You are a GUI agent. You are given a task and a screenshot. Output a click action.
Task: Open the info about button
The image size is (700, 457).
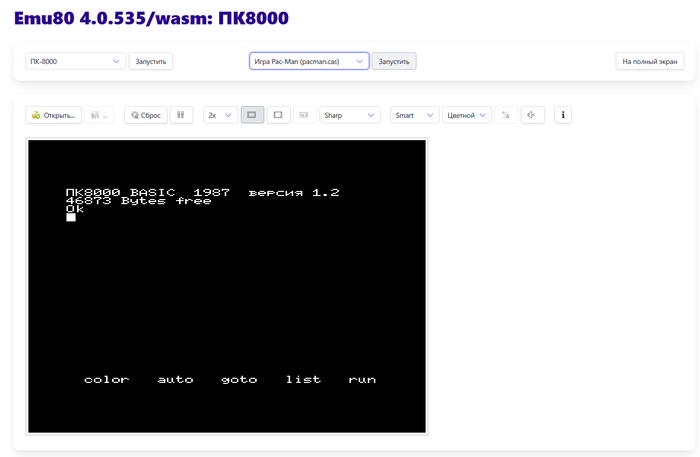tap(563, 115)
